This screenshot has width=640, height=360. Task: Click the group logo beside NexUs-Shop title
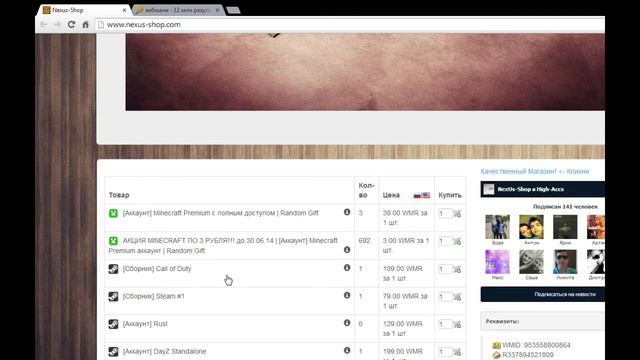click(x=489, y=189)
